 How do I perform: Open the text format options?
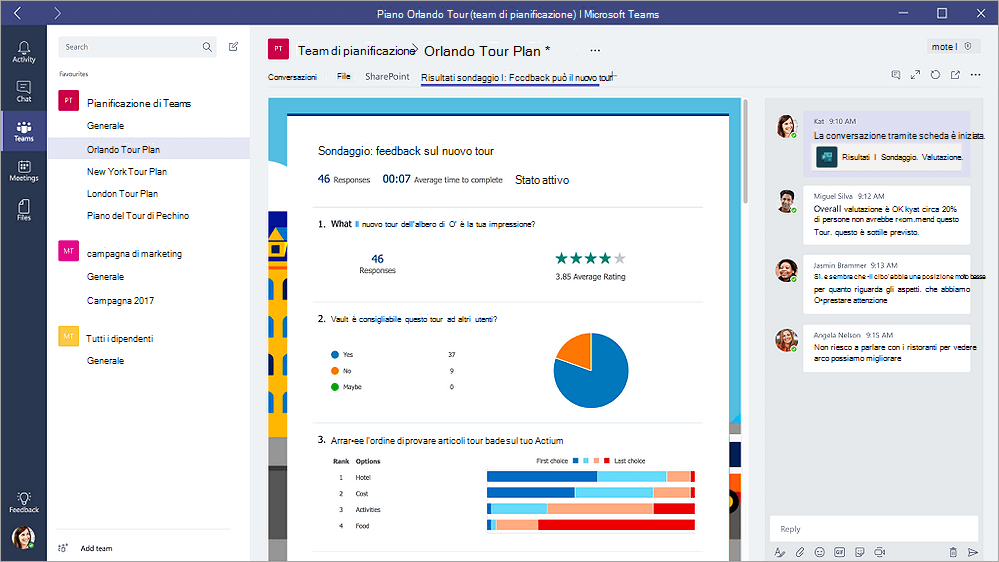tap(779, 552)
